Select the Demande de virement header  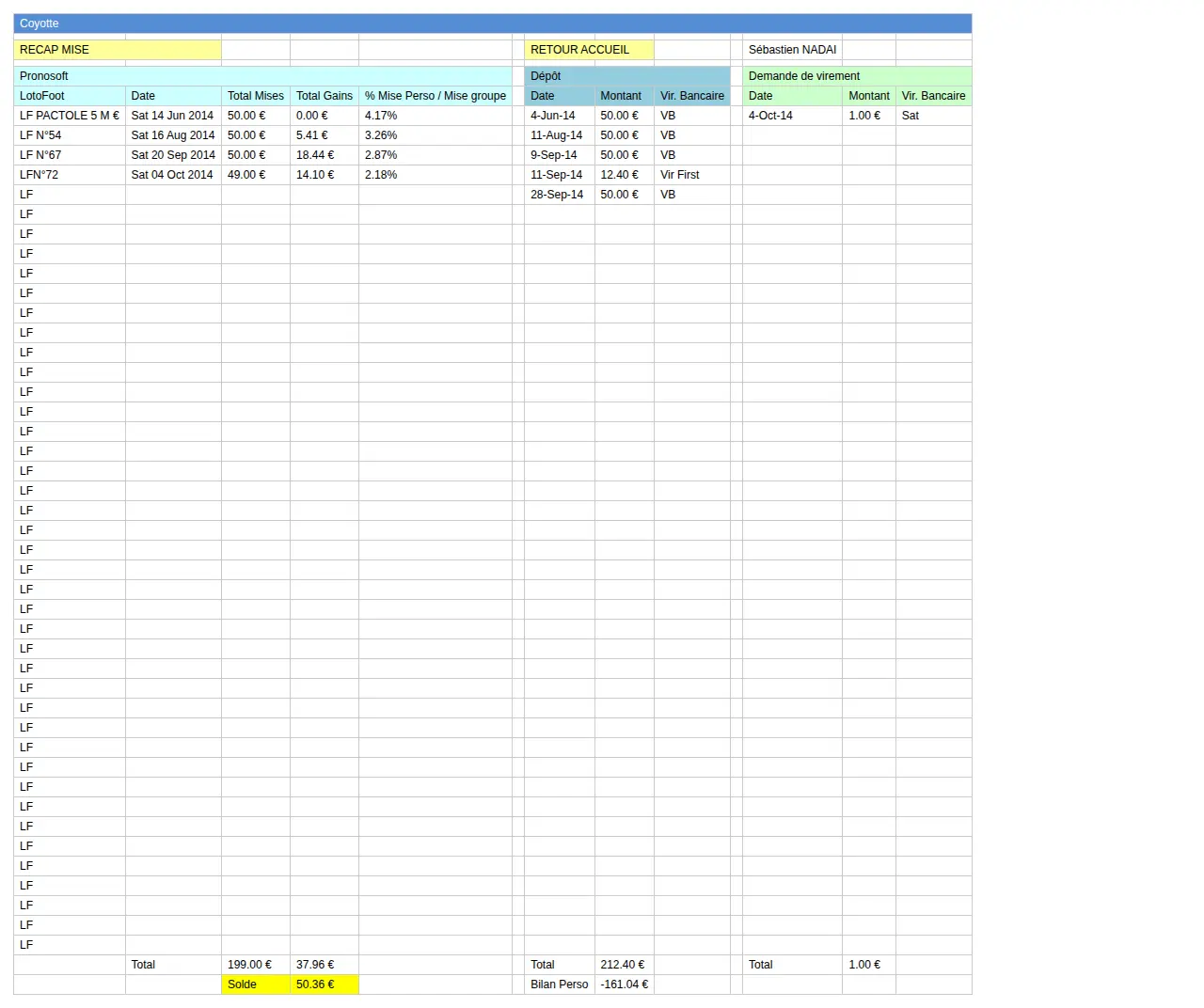tap(857, 76)
